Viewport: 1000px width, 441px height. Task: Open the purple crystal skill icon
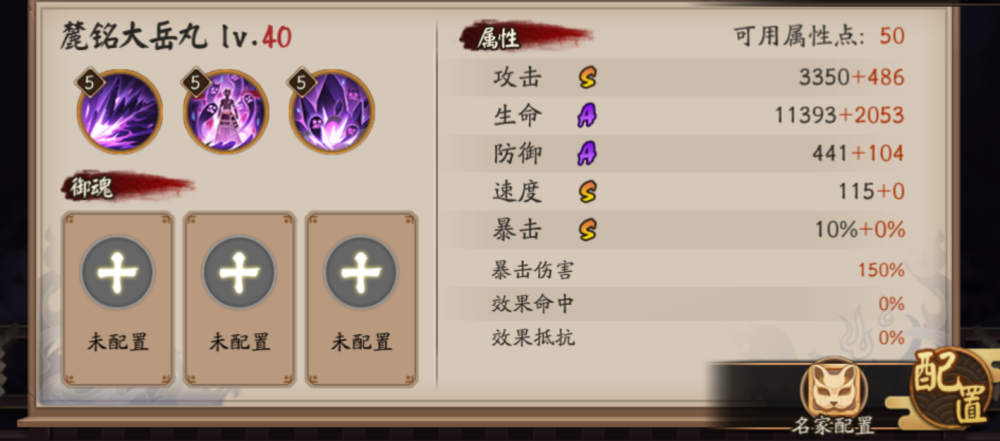click(x=332, y=112)
